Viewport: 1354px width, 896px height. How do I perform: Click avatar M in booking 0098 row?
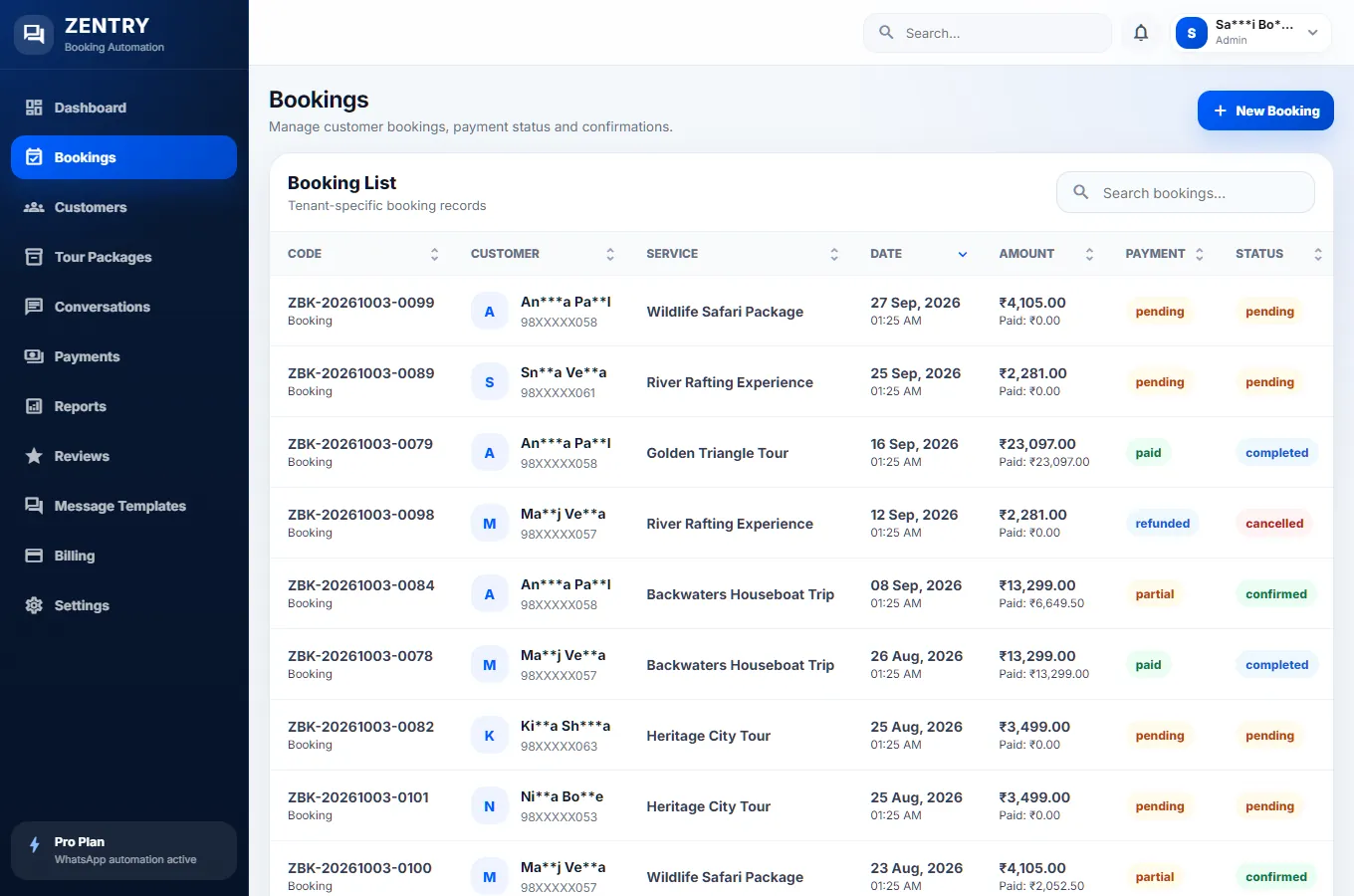click(489, 524)
